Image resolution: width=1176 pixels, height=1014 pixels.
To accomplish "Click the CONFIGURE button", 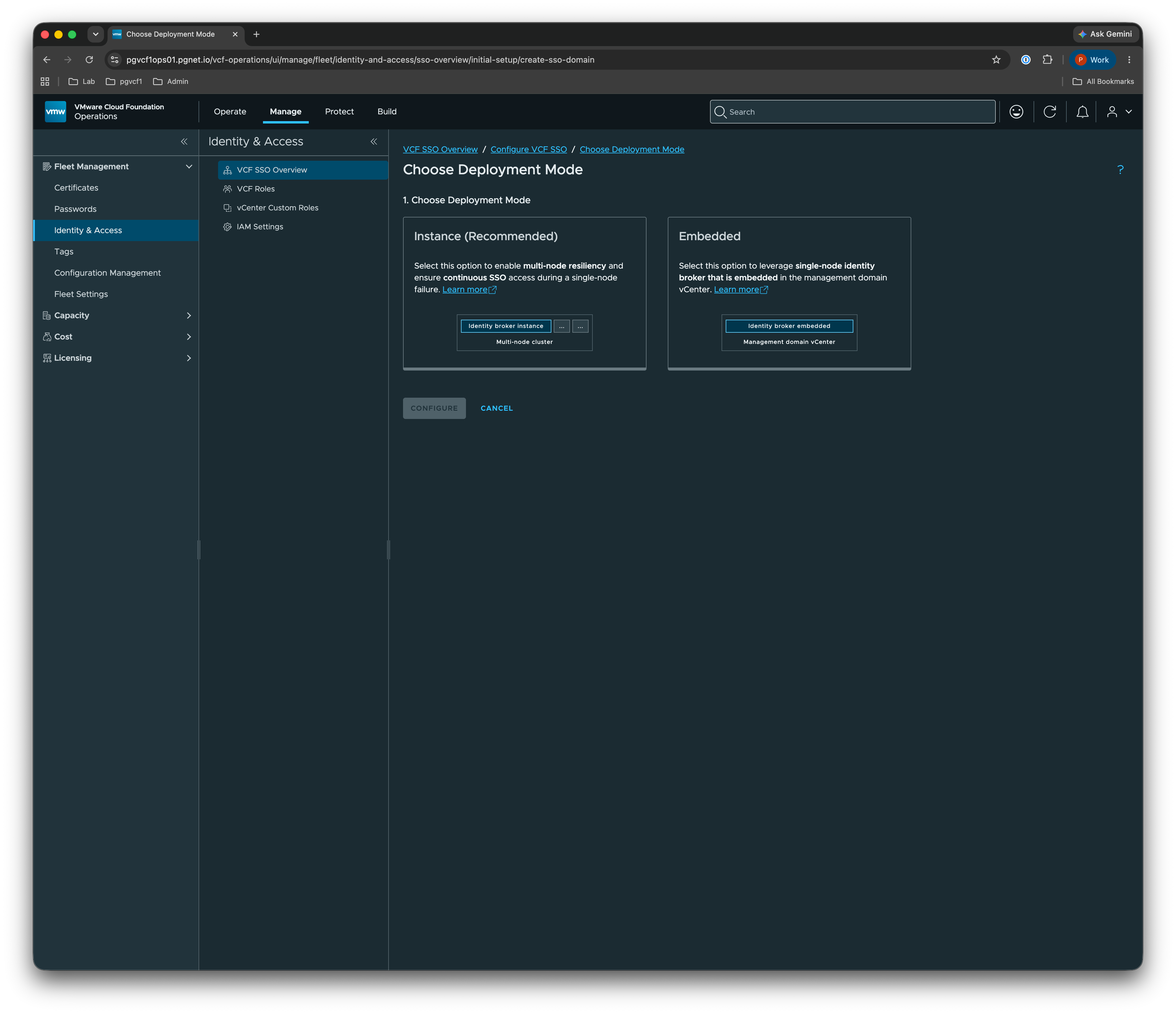I will pyautogui.click(x=434, y=408).
